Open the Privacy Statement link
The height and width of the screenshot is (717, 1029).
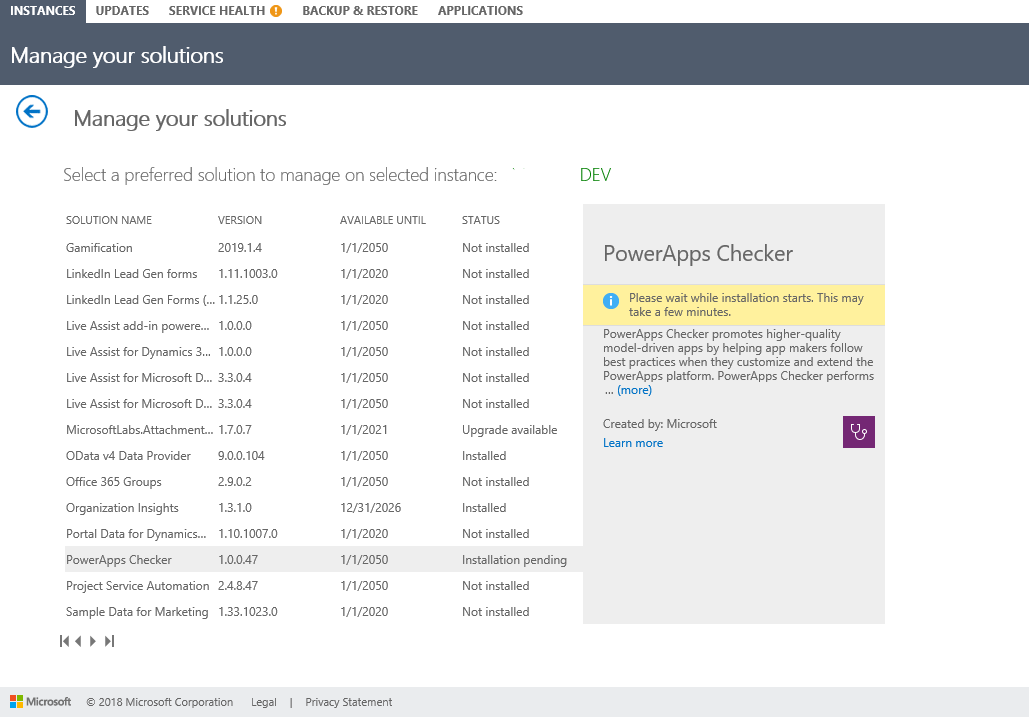tap(348, 701)
